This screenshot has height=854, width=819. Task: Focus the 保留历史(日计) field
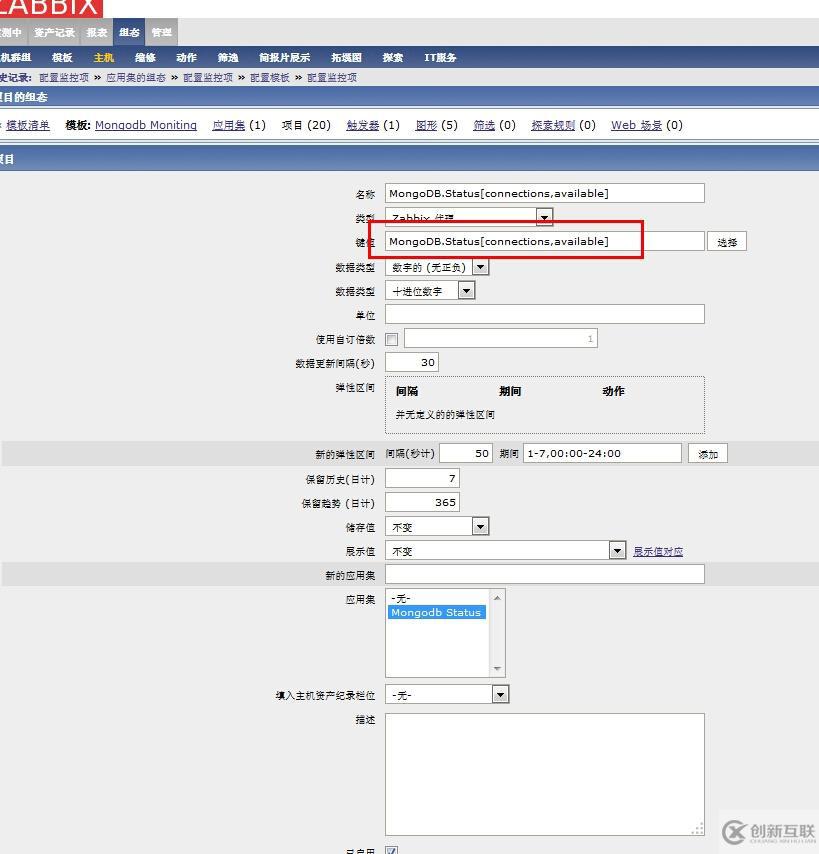pyautogui.click(x=423, y=478)
